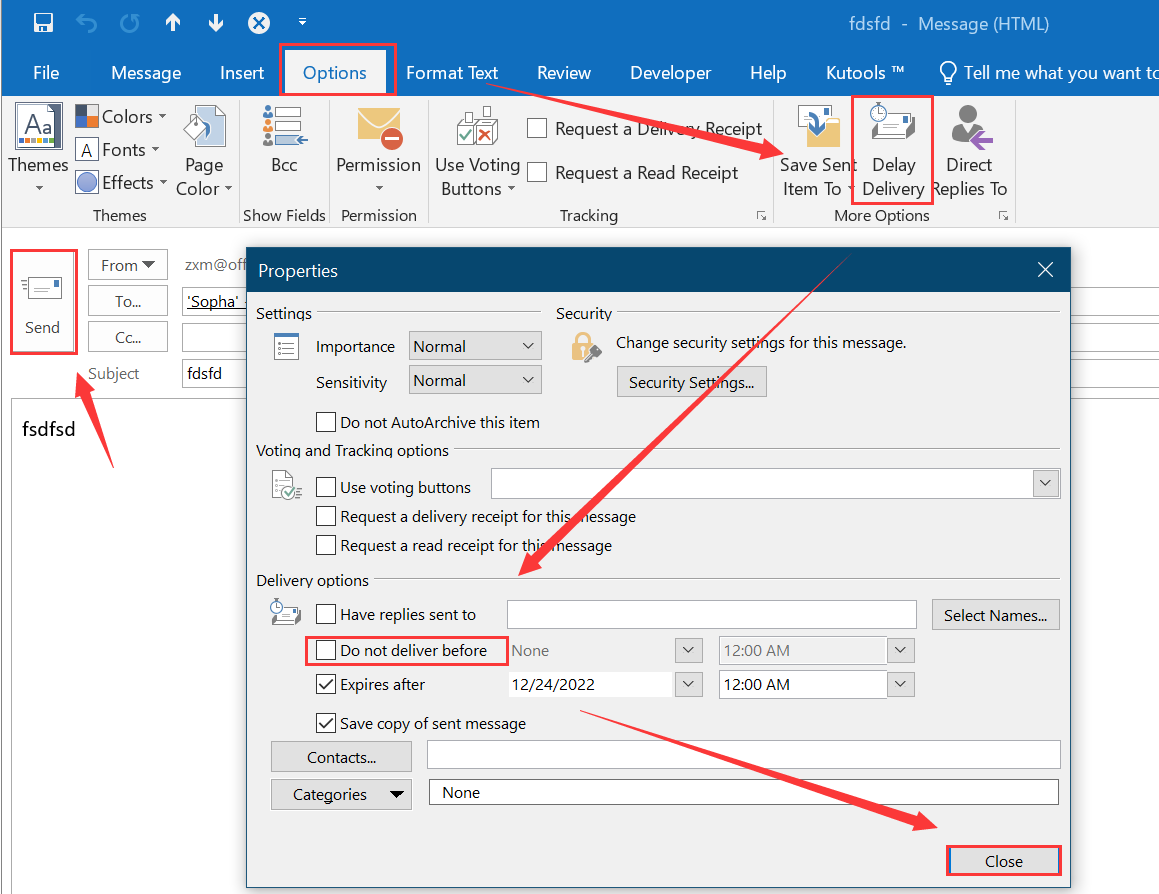Click the Use Voting Buttons icon
1159x894 pixels.
476,145
